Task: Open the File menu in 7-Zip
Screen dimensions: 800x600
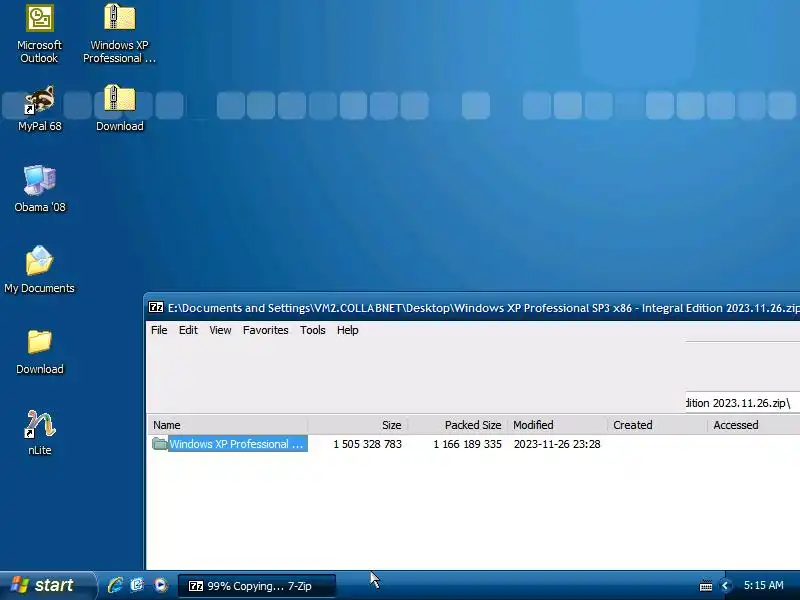Action: pyautogui.click(x=159, y=330)
